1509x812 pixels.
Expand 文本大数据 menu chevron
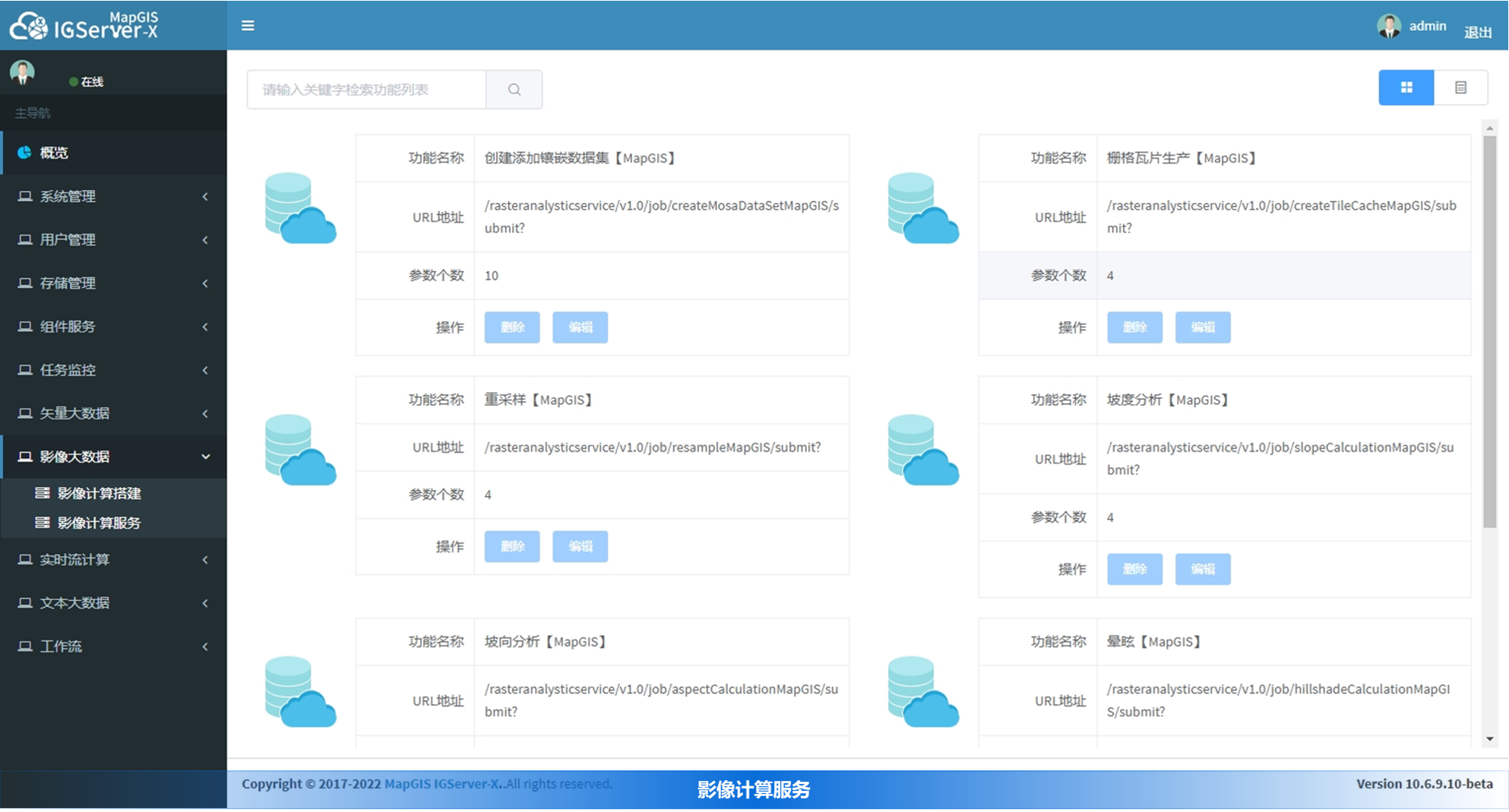pos(205,603)
